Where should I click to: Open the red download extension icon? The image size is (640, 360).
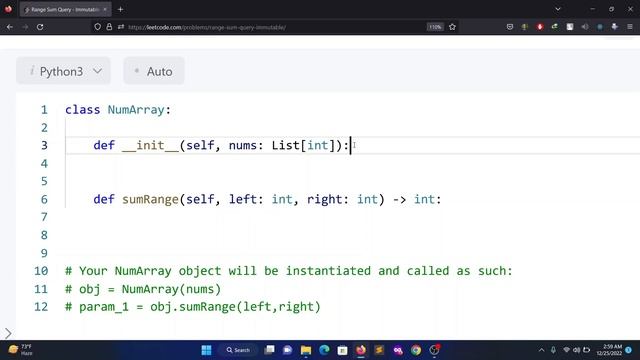click(540, 27)
